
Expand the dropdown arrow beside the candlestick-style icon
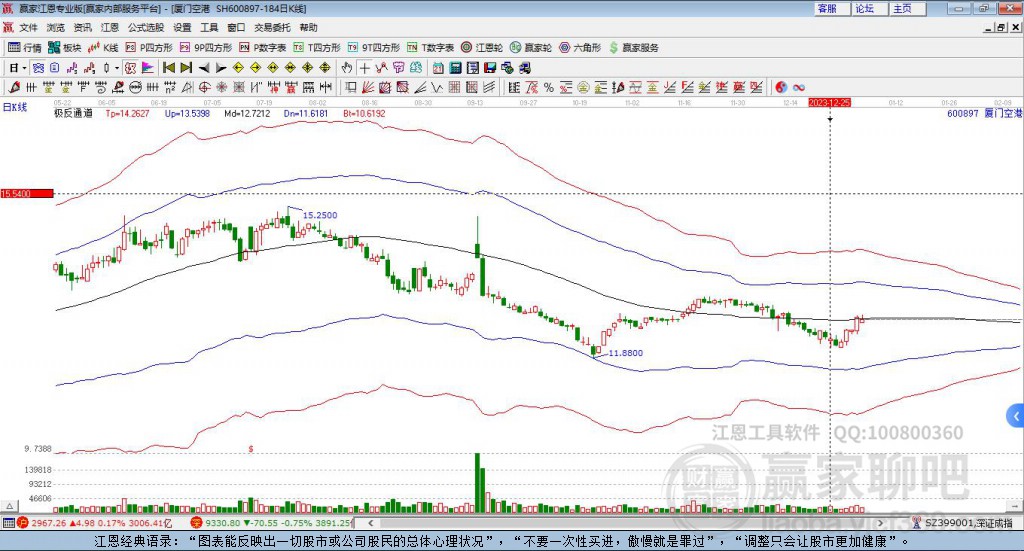click(117, 68)
